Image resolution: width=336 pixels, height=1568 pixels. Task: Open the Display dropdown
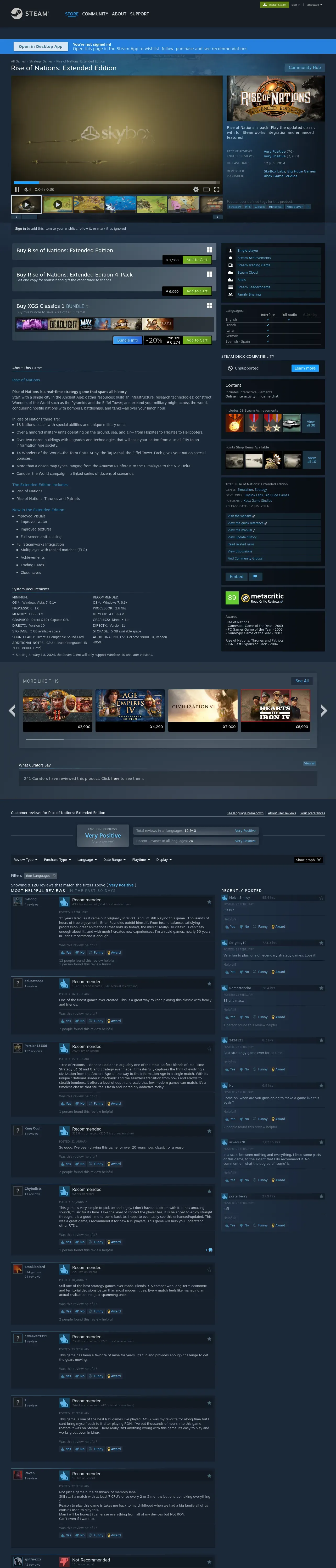[x=164, y=860]
